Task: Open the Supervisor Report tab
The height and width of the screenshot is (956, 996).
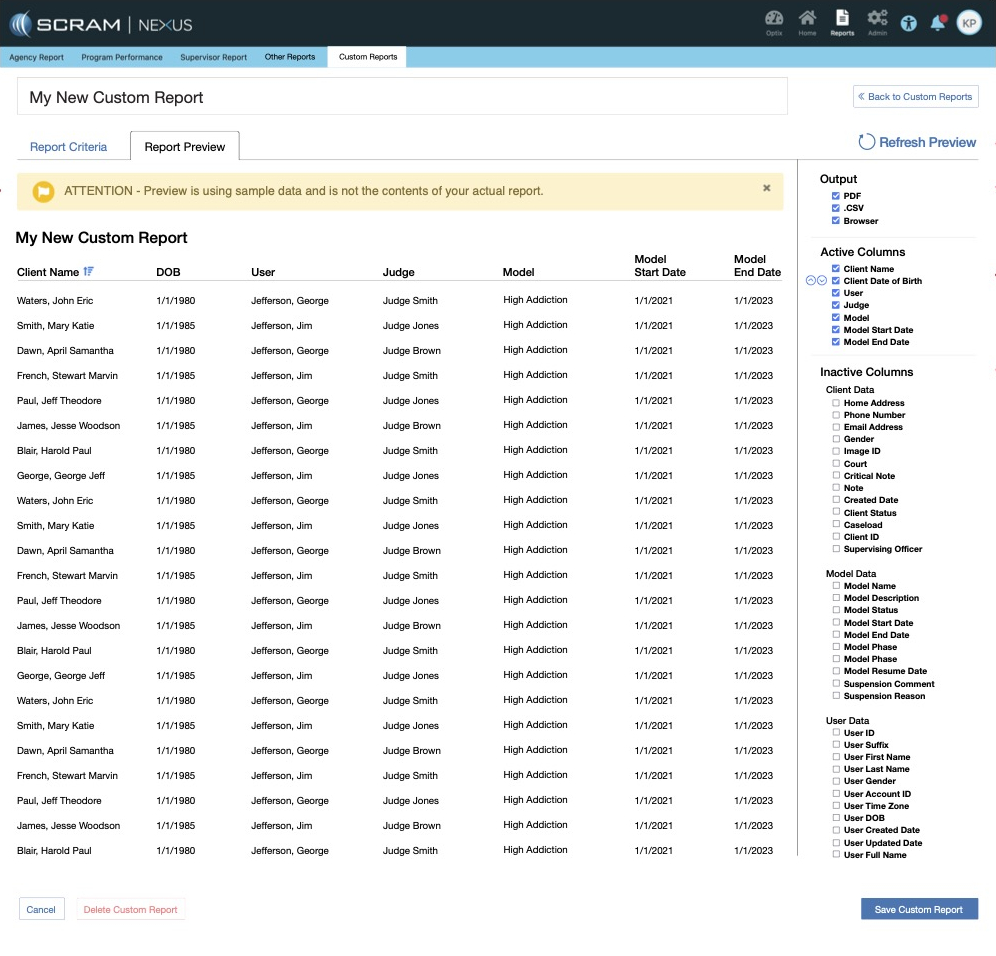Action: click(x=213, y=57)
